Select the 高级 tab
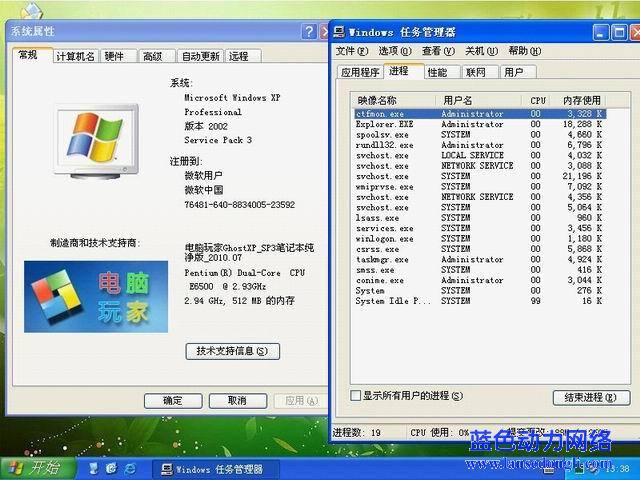 coord(157,56)
